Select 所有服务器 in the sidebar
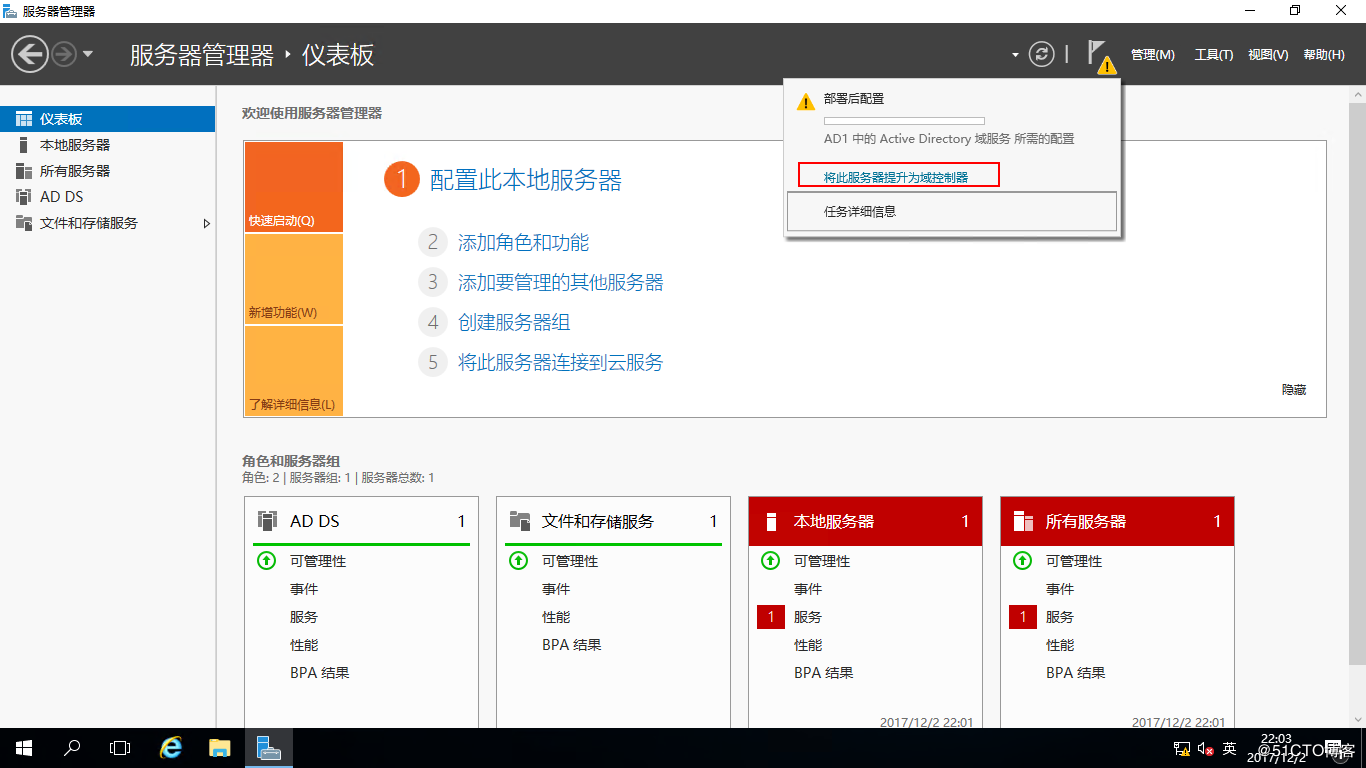Screen dimensions: 1366x768 (x=107, y=171)
